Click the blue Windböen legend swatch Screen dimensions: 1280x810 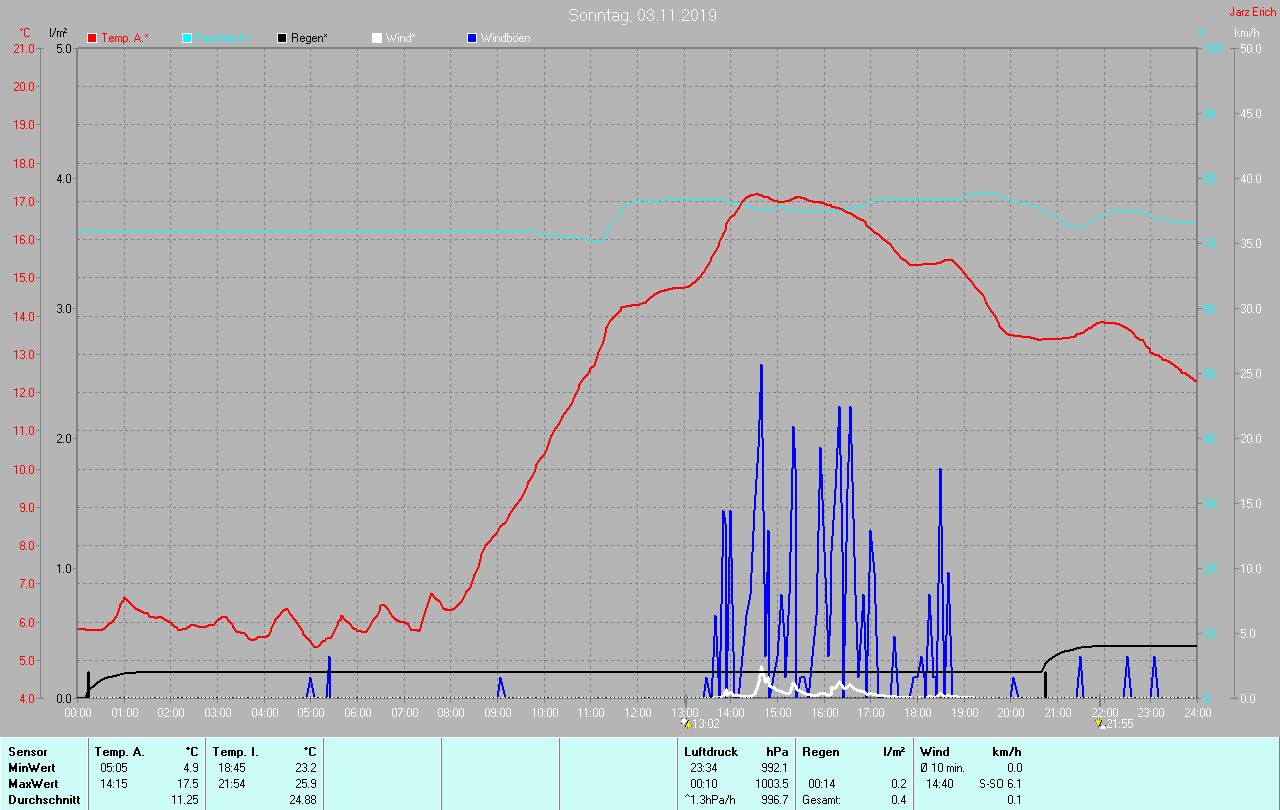pos(472,38)
